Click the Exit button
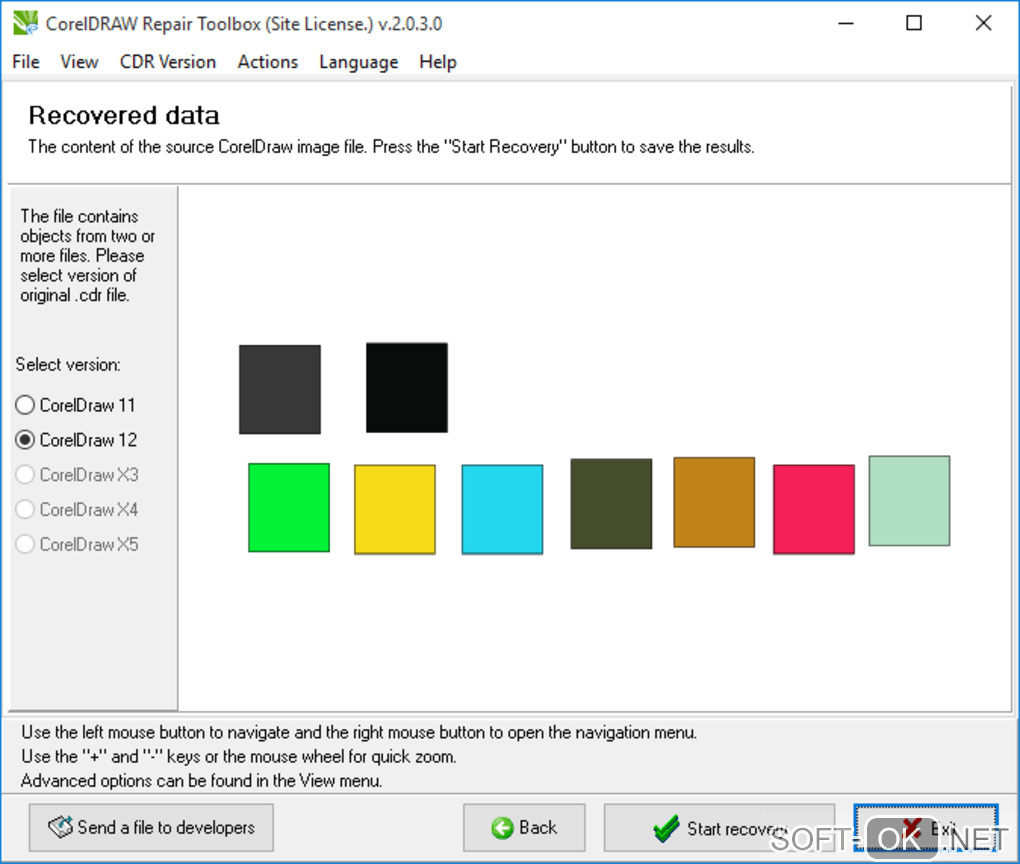This screenshot has width=1020, height=864. pos(926,828)
